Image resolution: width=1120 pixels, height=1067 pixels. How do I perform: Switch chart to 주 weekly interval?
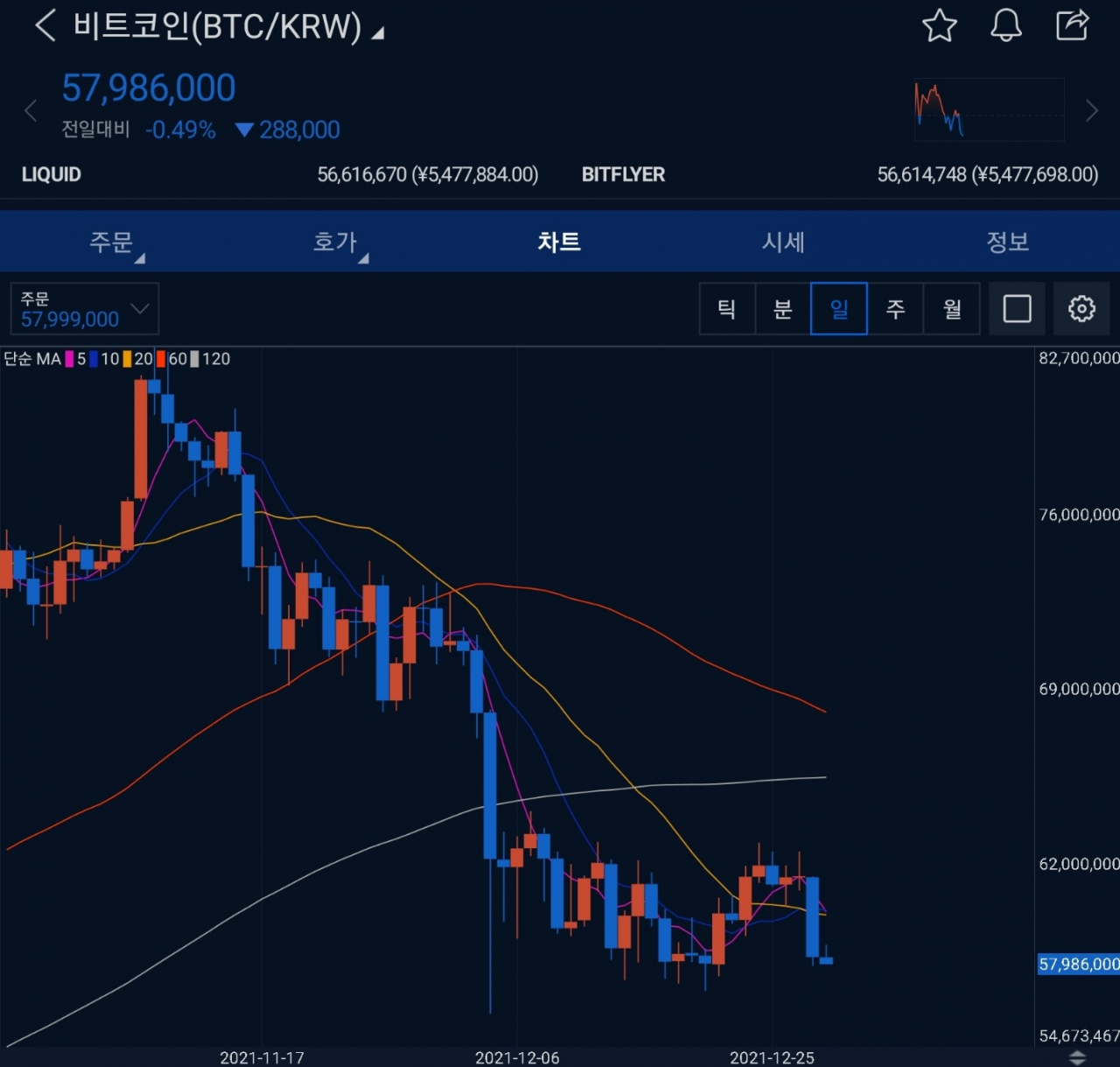point(895,308)
